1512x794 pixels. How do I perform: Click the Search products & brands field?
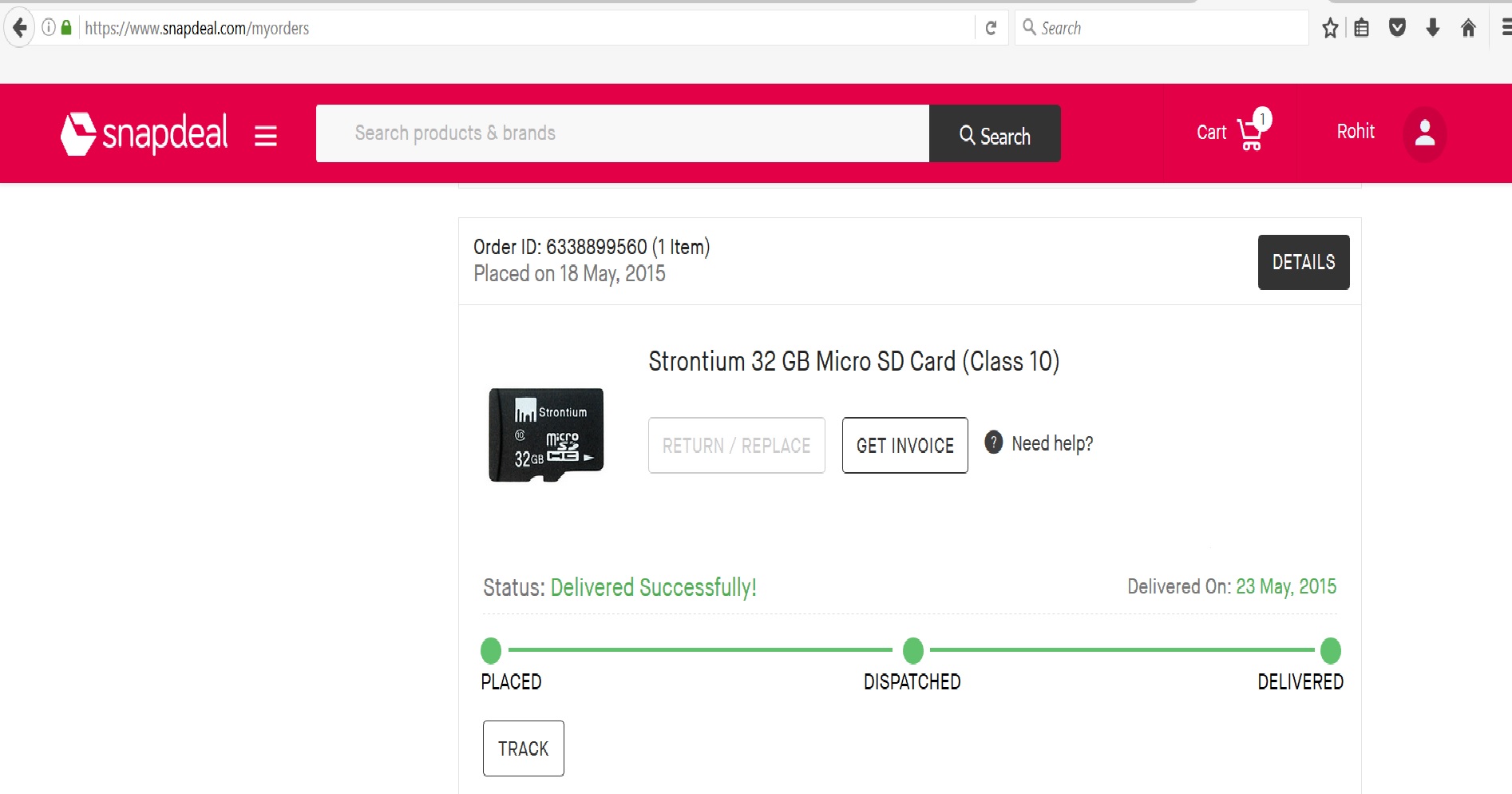coord(622,133)
